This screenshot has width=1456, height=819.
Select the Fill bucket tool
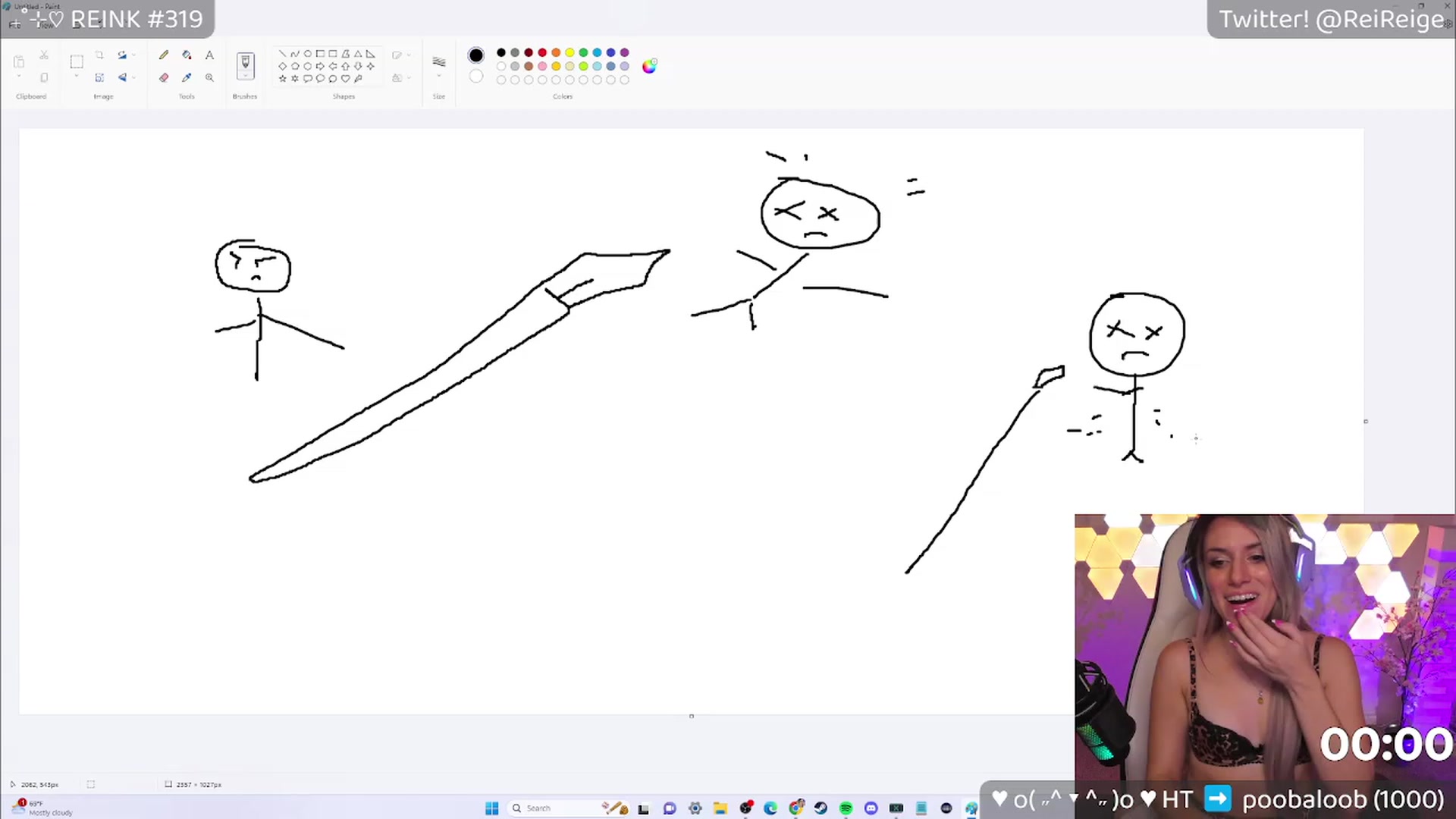187,55
